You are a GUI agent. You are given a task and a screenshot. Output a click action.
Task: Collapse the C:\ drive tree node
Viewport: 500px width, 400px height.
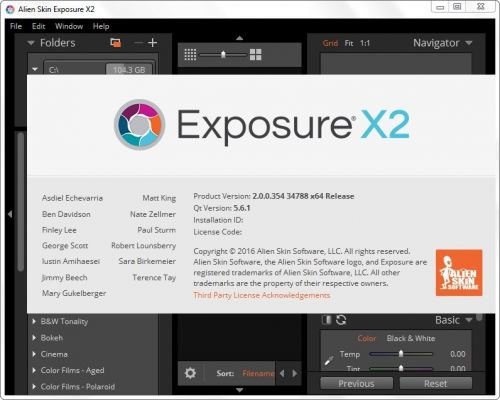click(35, 69)
